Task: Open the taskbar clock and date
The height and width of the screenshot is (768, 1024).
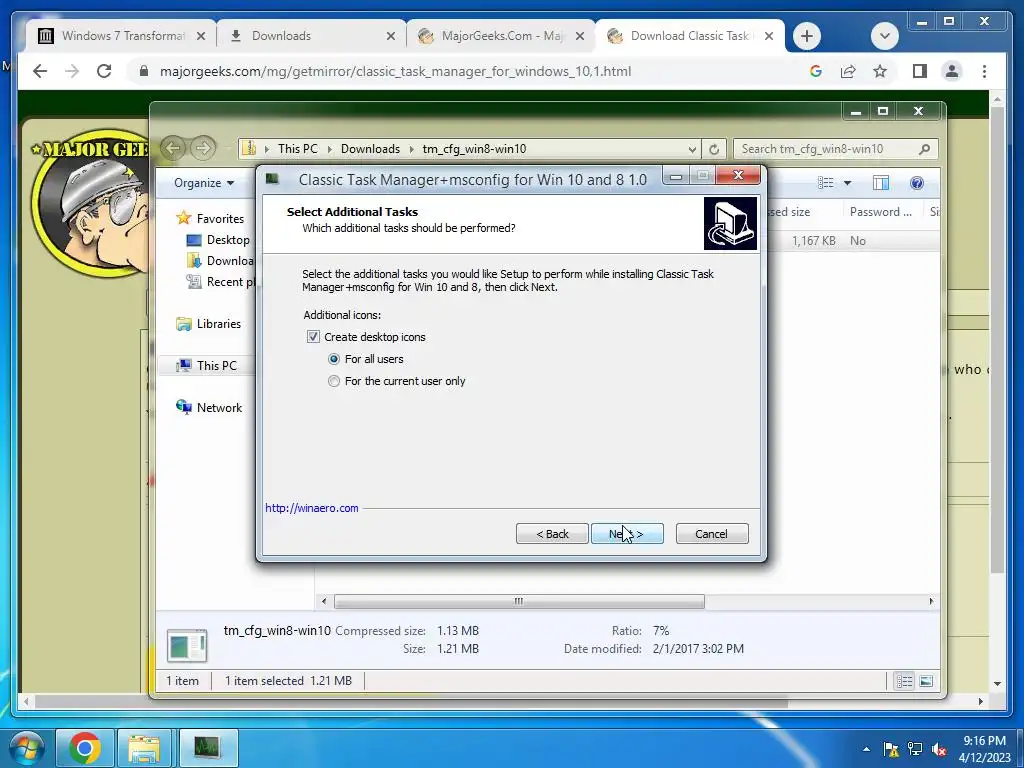Action: coord(985,749)
